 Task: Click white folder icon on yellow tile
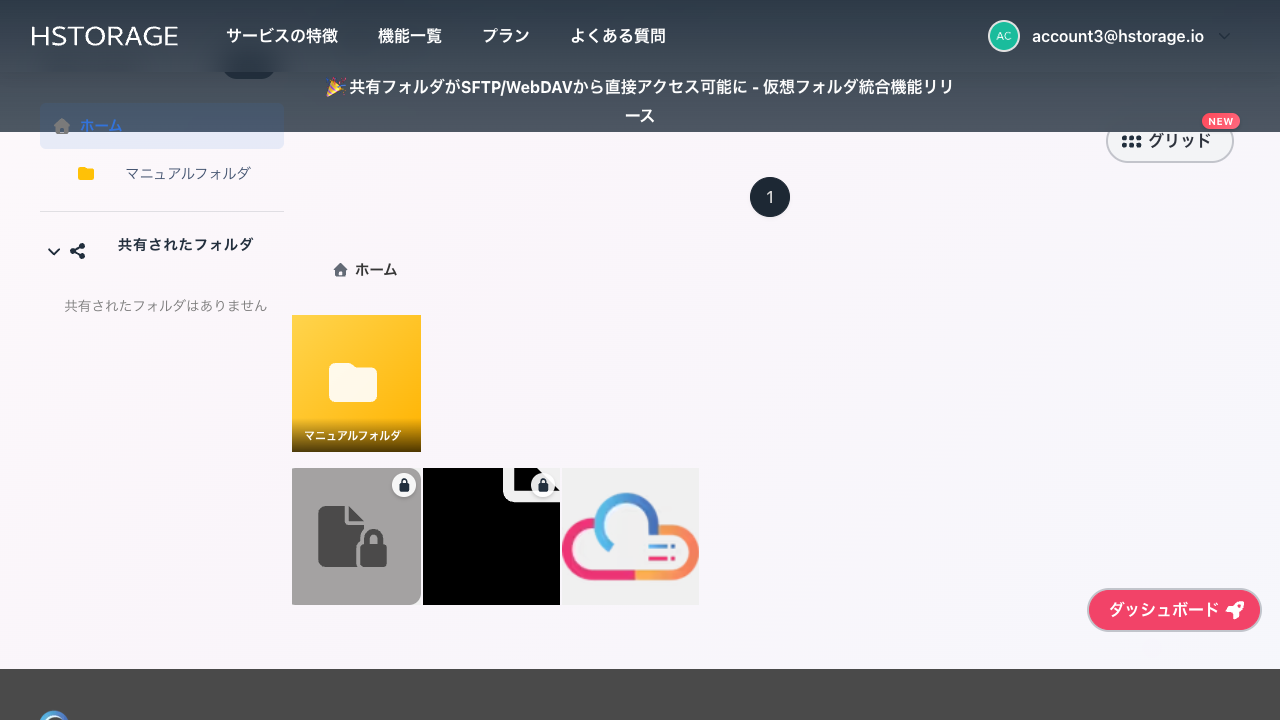click(x=353, y=382)
